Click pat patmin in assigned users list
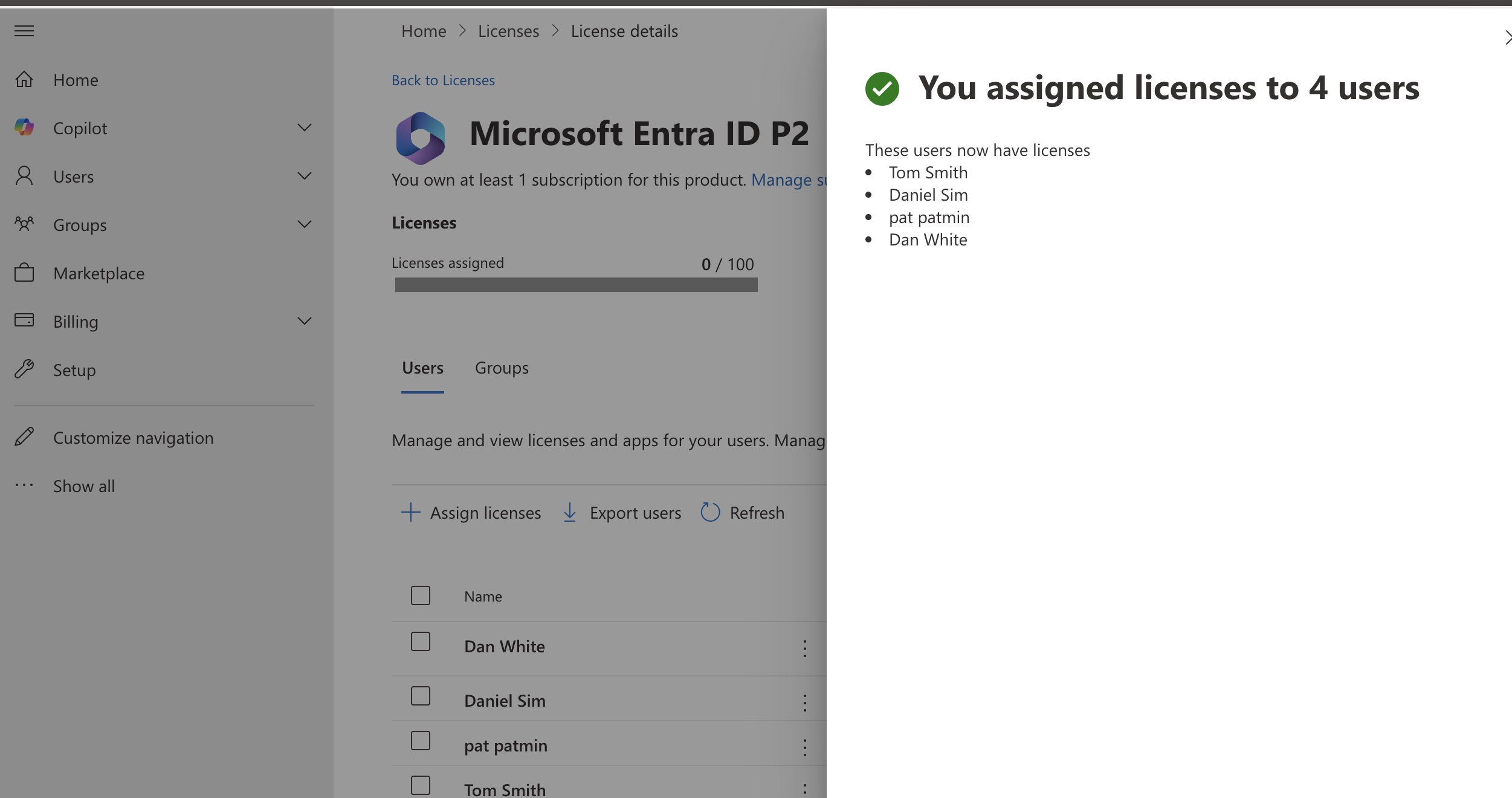 pos(929,218)
